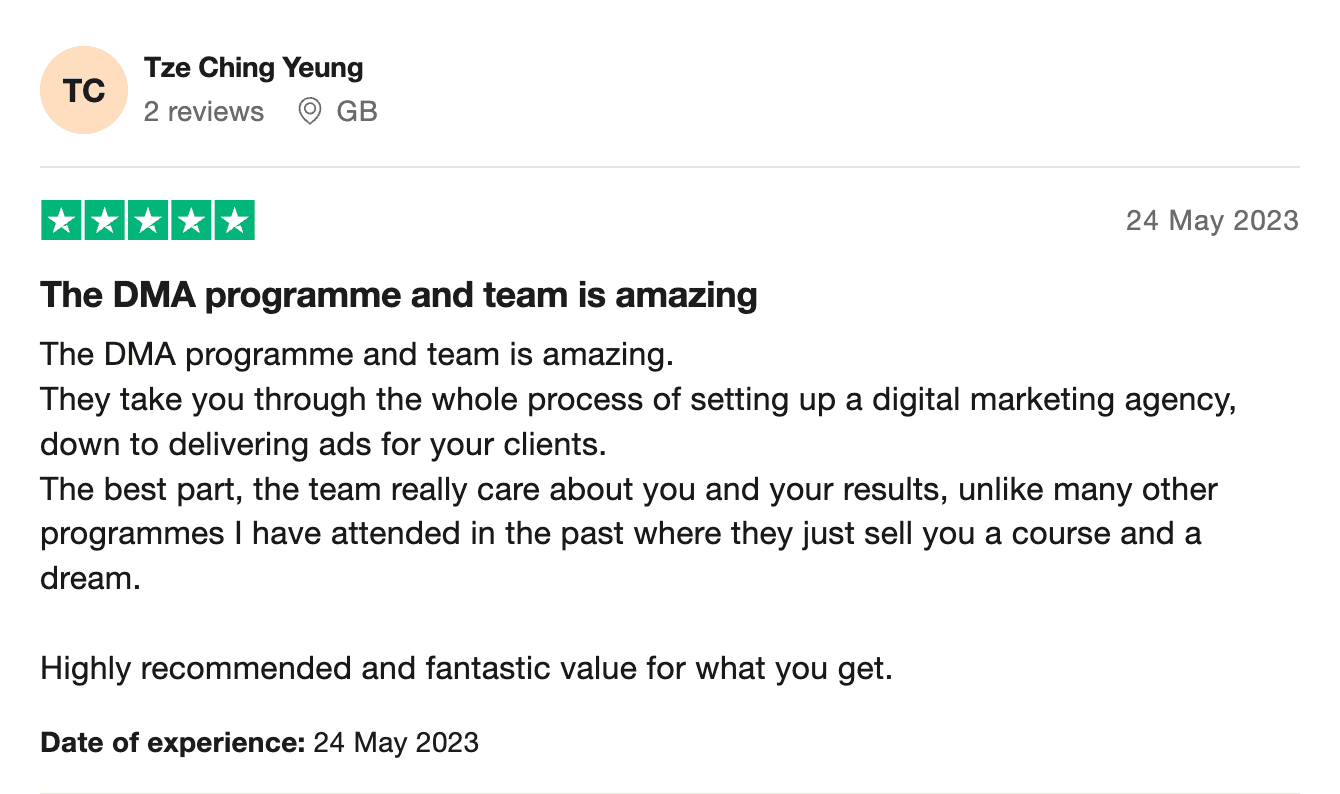Click the 'The best part' sentence line

[x=628, y=490]
